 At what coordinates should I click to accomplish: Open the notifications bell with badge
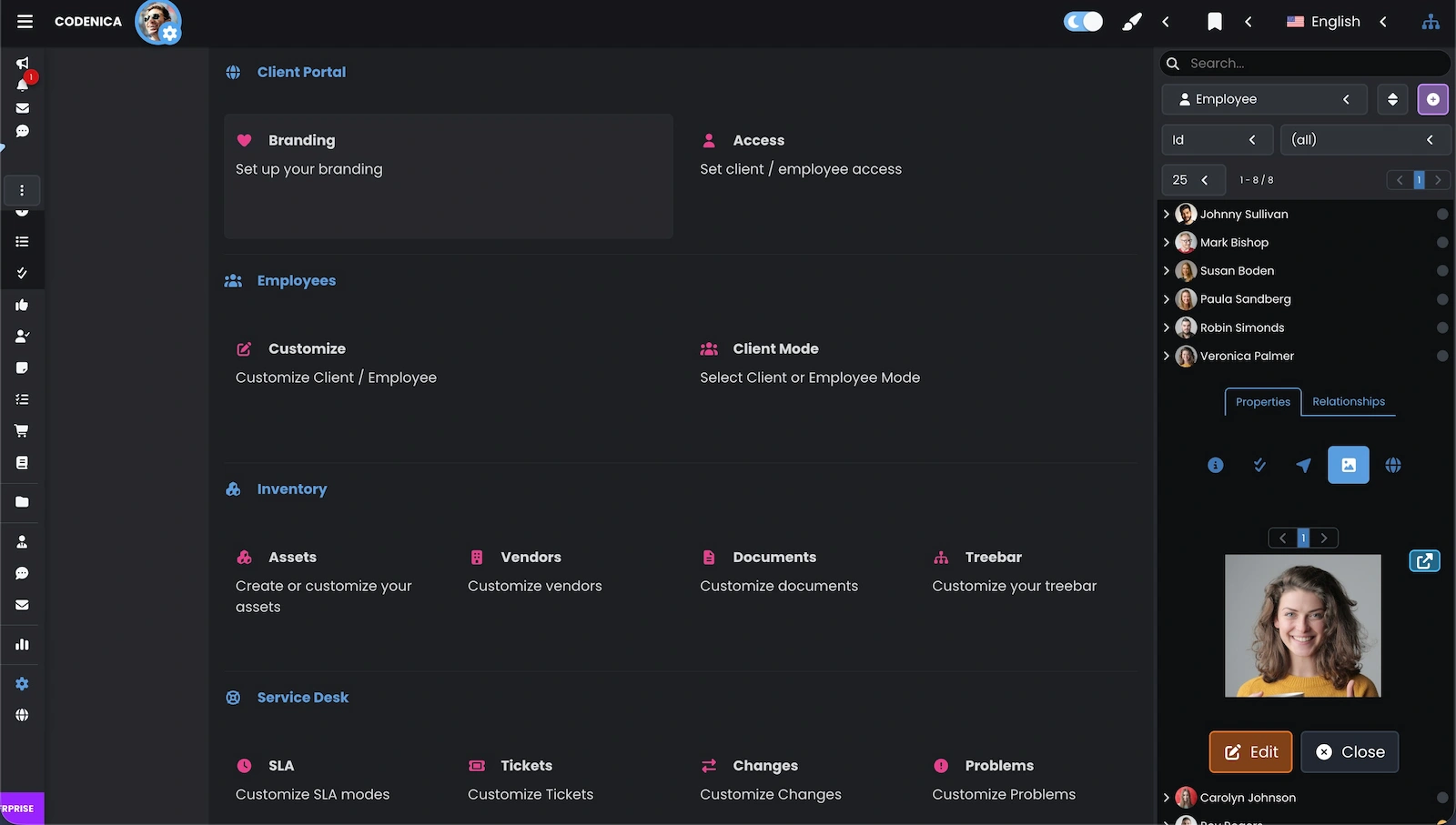click(23, 86)
